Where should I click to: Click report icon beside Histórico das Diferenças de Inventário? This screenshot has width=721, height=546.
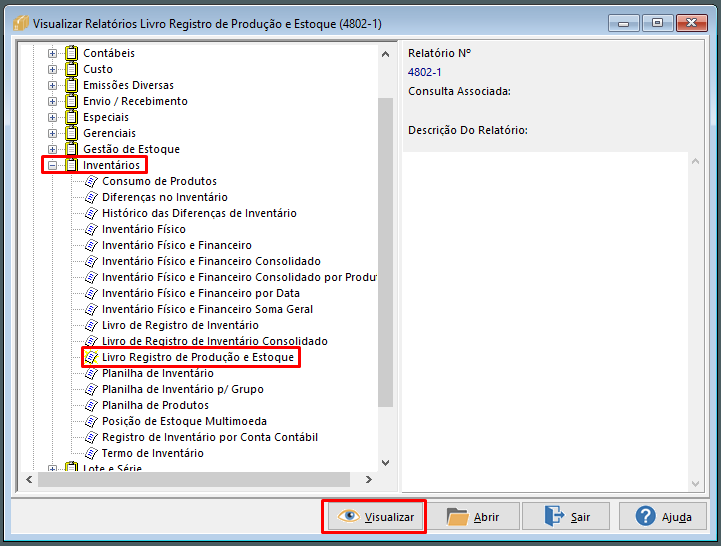(92, 213)
